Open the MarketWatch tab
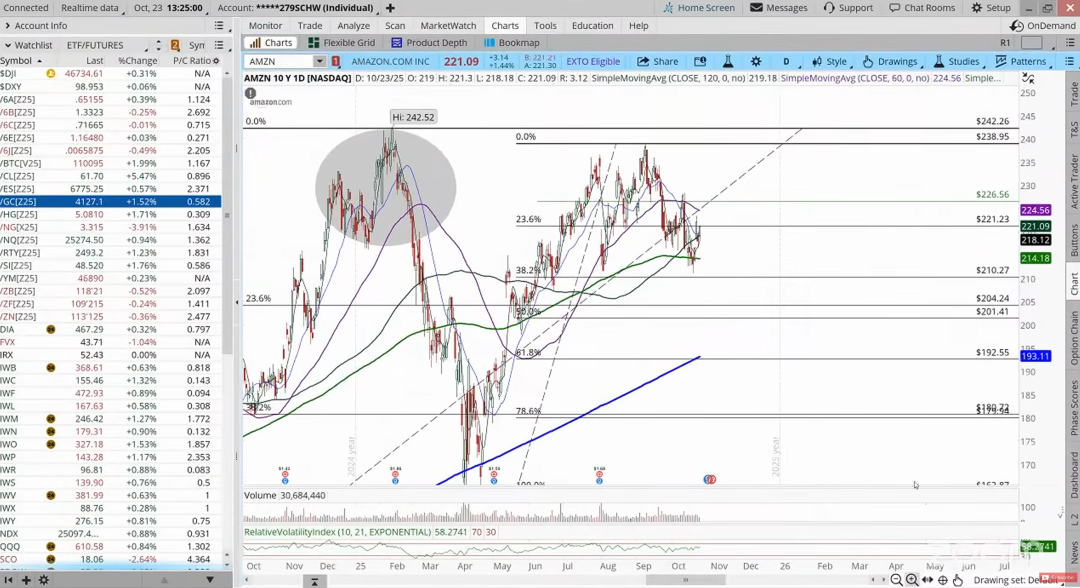 tap(448, 25)
